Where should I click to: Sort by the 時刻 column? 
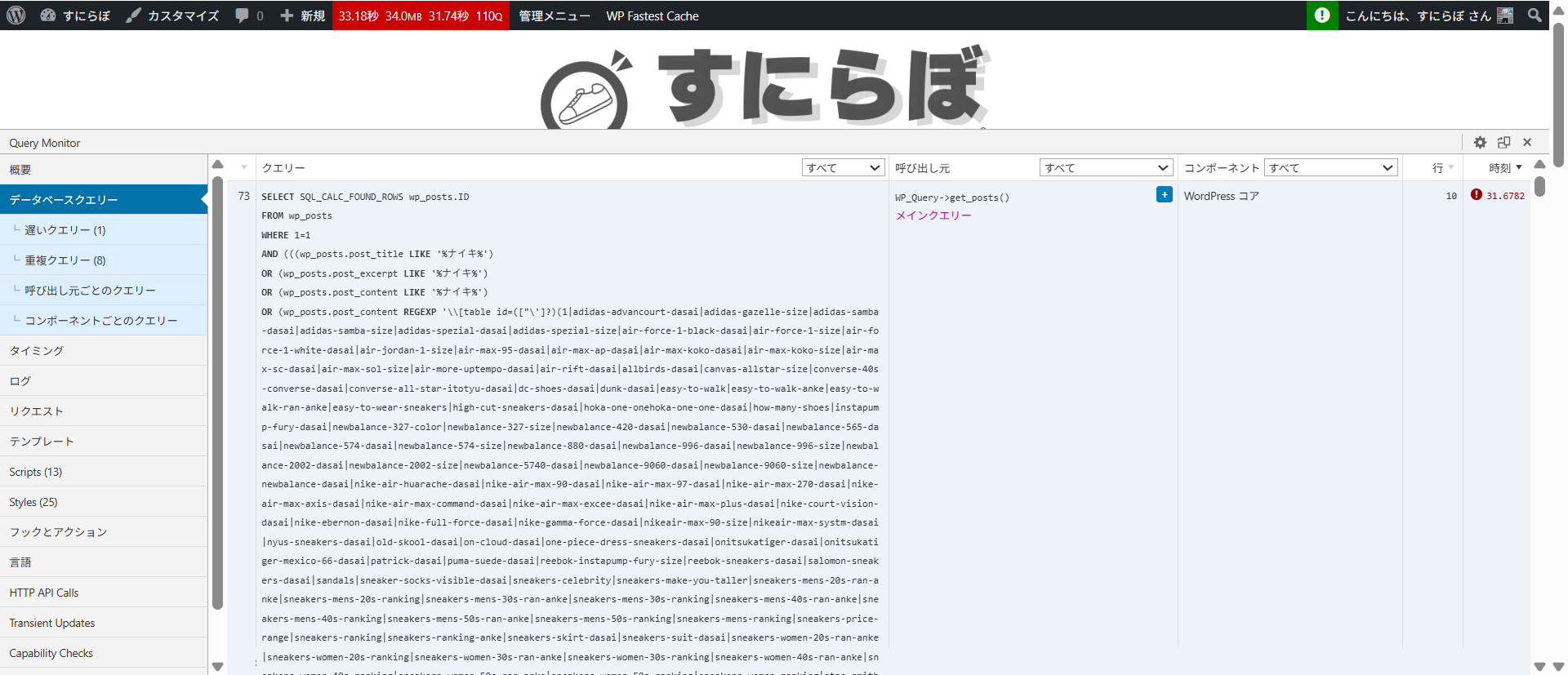[x=1505, y=167]
